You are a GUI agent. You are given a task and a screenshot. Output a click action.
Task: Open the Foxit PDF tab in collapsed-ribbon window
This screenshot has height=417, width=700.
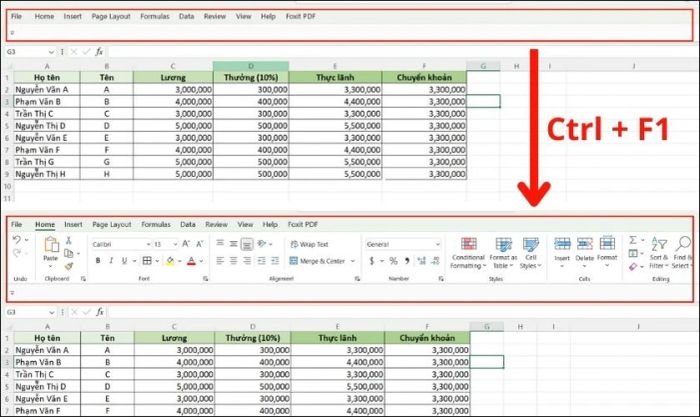point(300,17)
